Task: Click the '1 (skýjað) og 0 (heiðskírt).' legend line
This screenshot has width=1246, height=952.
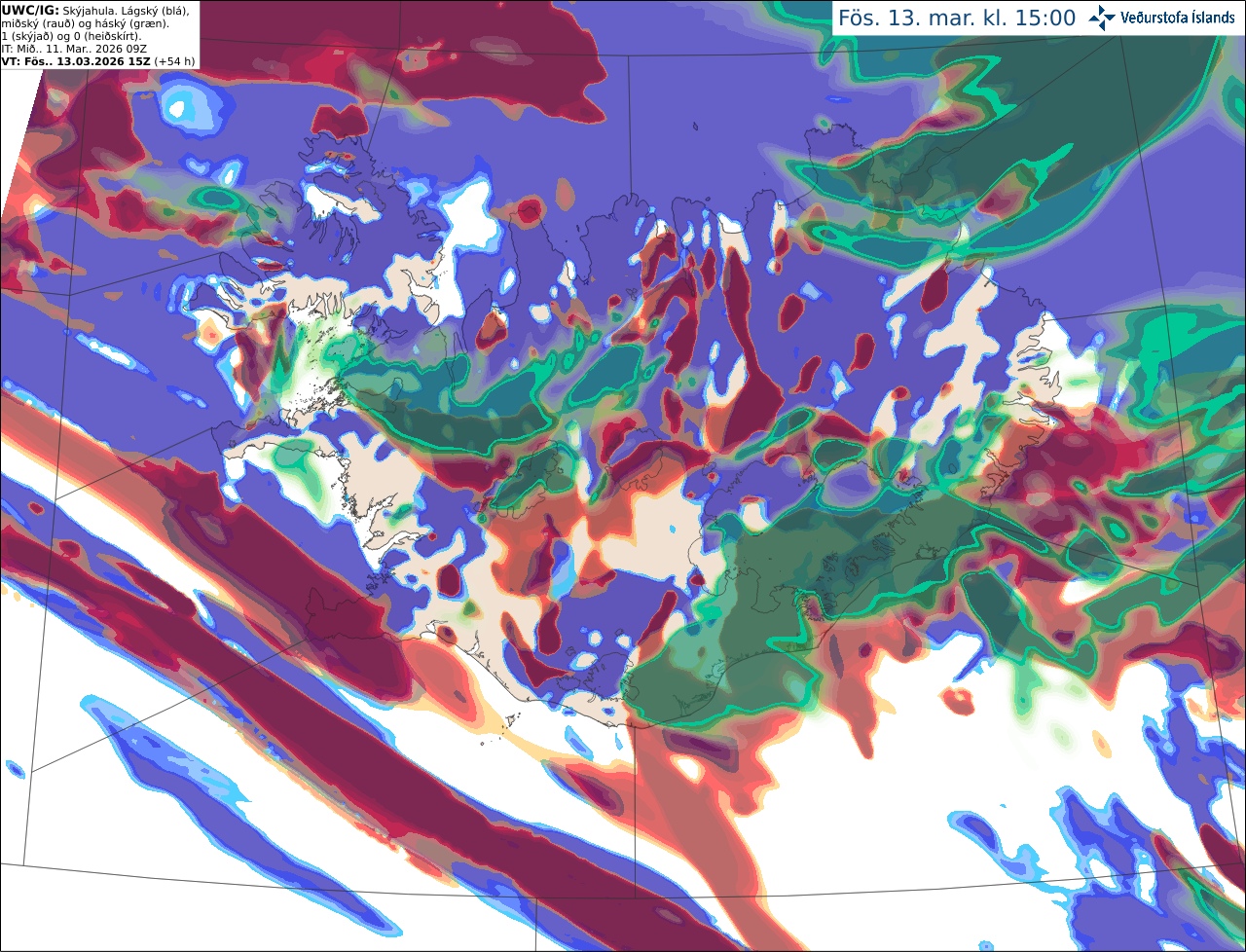Action: [x=71, y=36]
